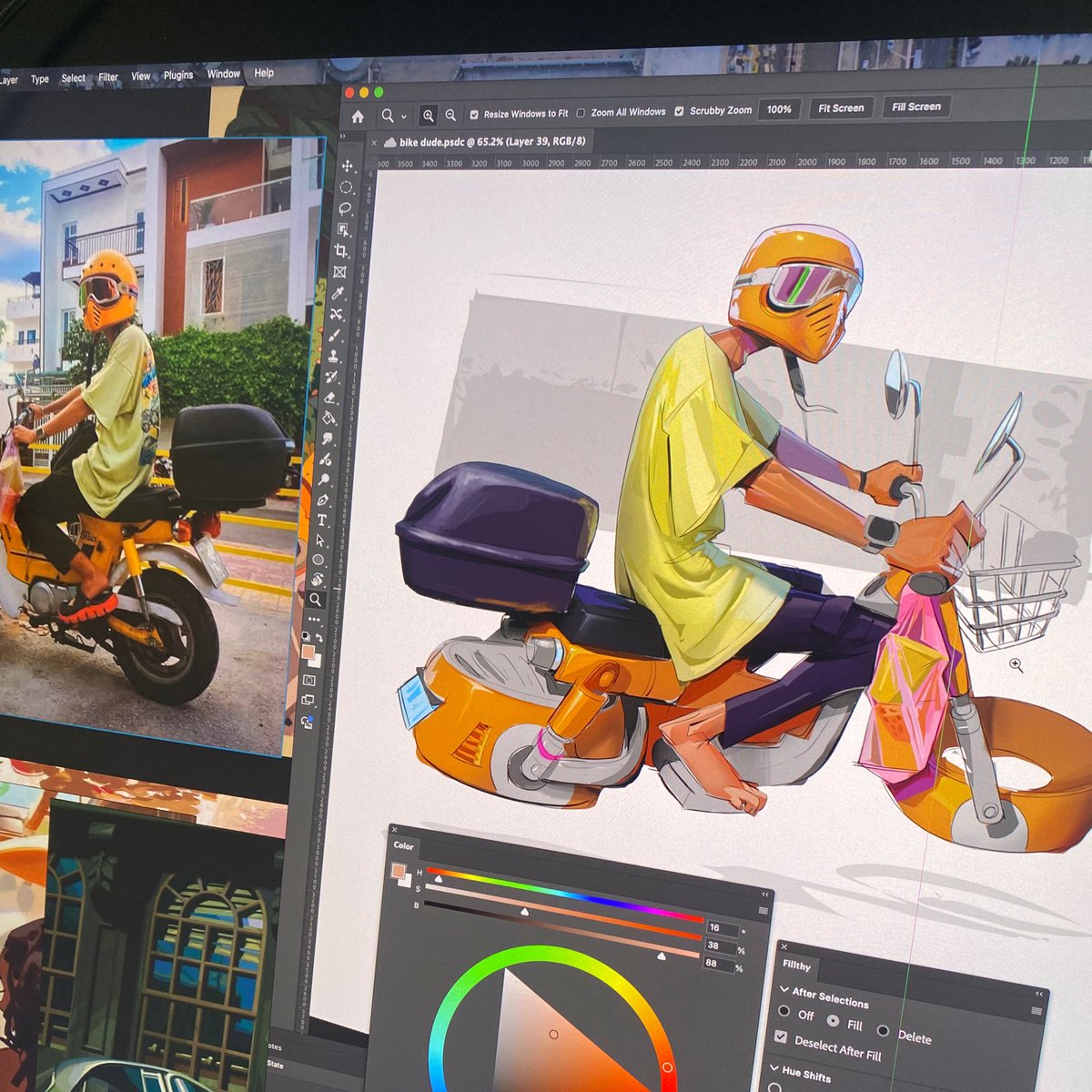Select the Crop tool
1092x1092 pixels.
[340, 250]
